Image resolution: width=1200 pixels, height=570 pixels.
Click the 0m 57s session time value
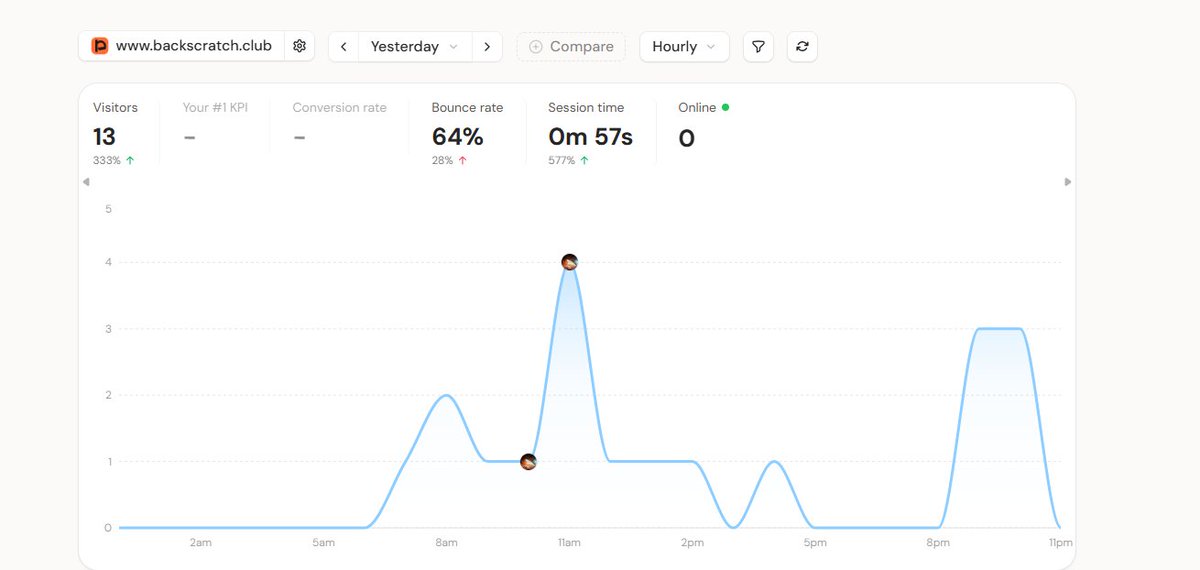590,137
